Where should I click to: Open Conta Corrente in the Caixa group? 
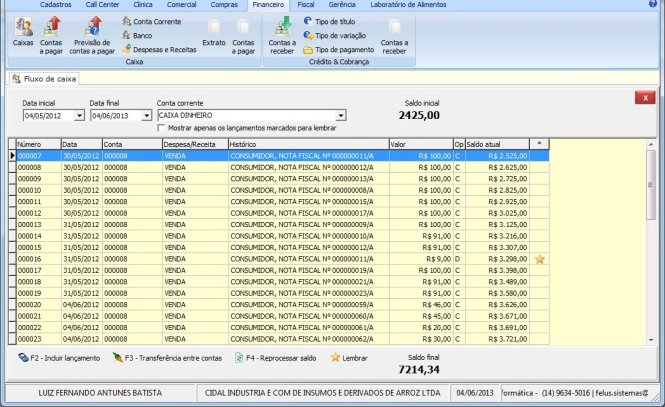pyautogui.click(x=152, y=22)
